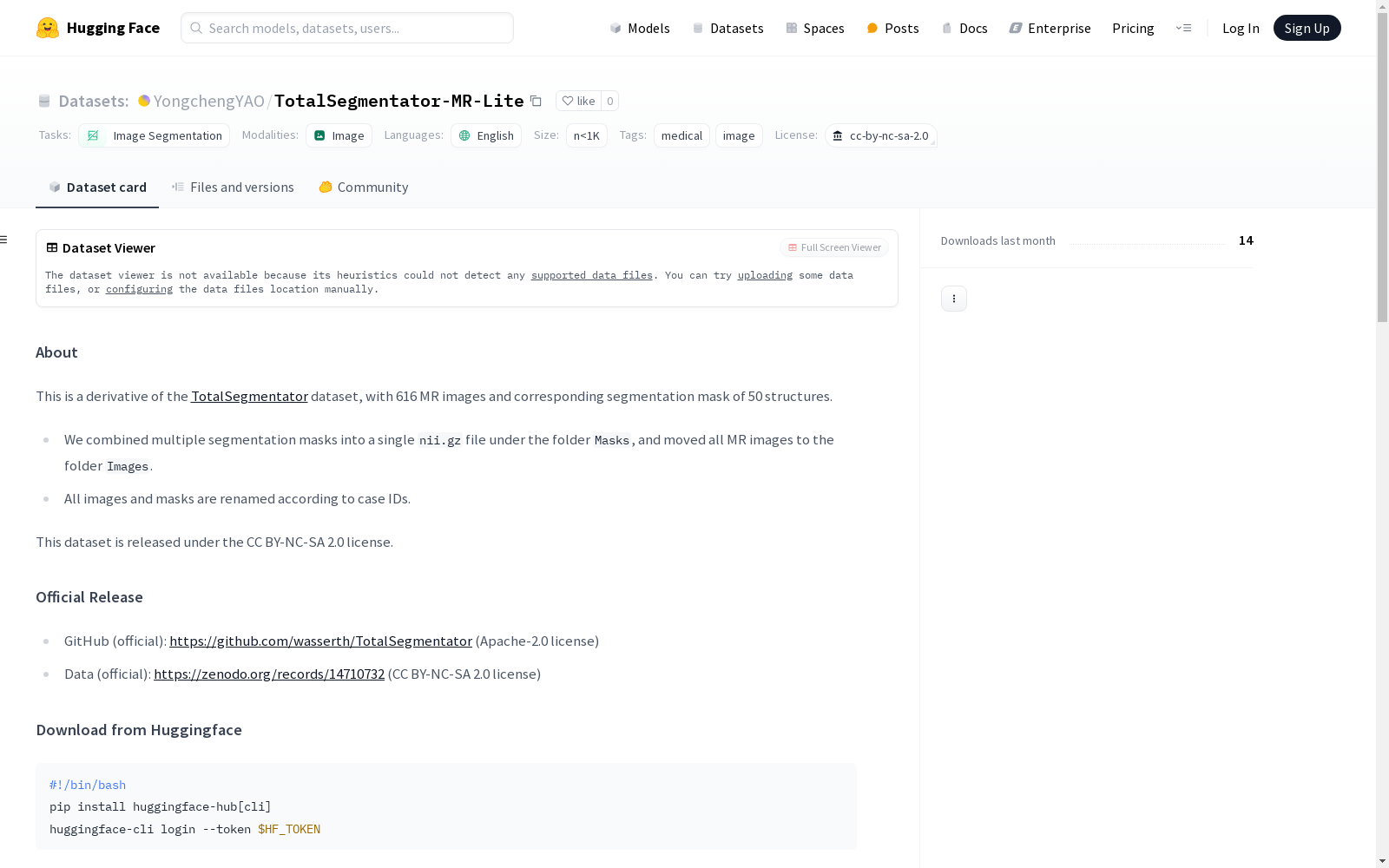
Task: Select the Dataset card tab
Action: click(x=97, y=187)
